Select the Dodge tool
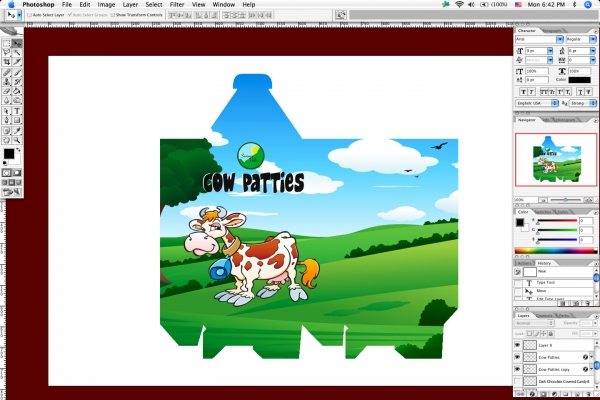The width and height of the screenshot is (600, 400). tap(16, 100)
